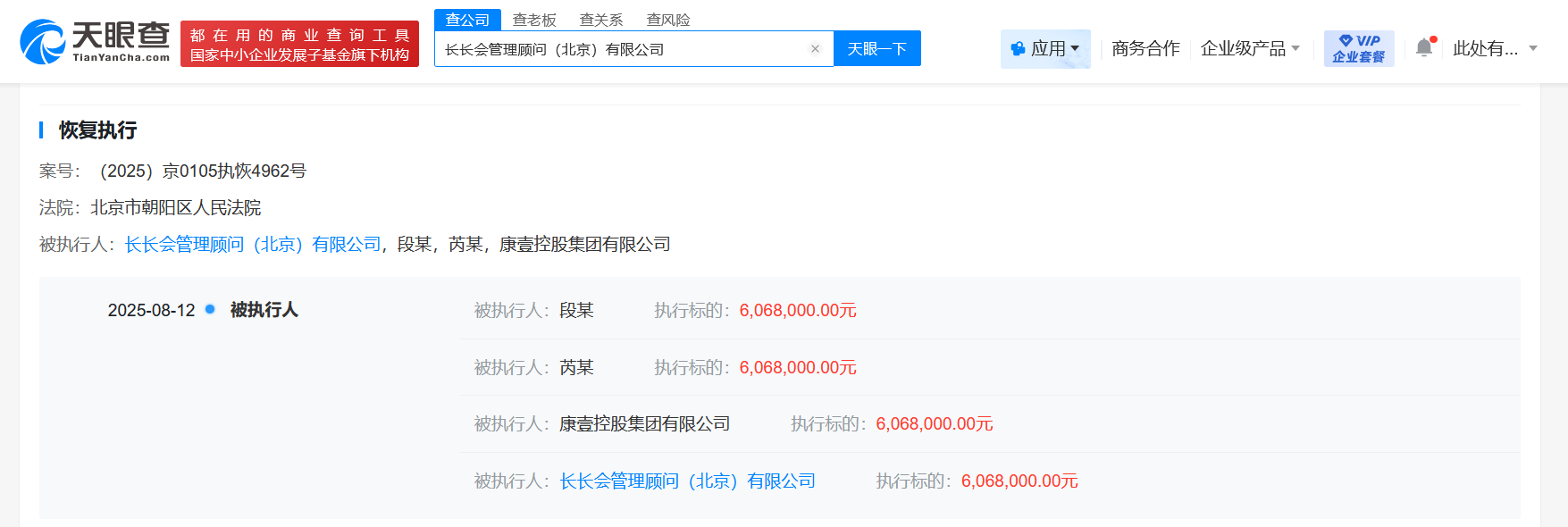Open 长长会管理顾问 link in 被执行人 header line
The image size is (1568, 527).
click(x=253, y=244)
